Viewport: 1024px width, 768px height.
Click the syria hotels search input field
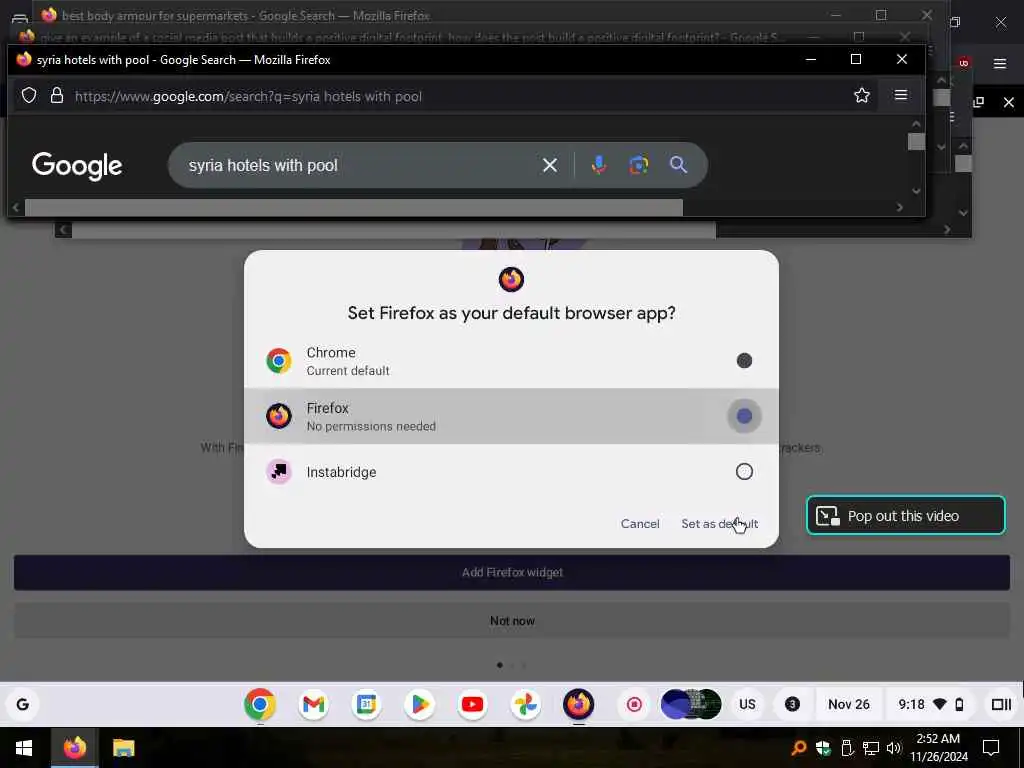[x=359, y=165]
